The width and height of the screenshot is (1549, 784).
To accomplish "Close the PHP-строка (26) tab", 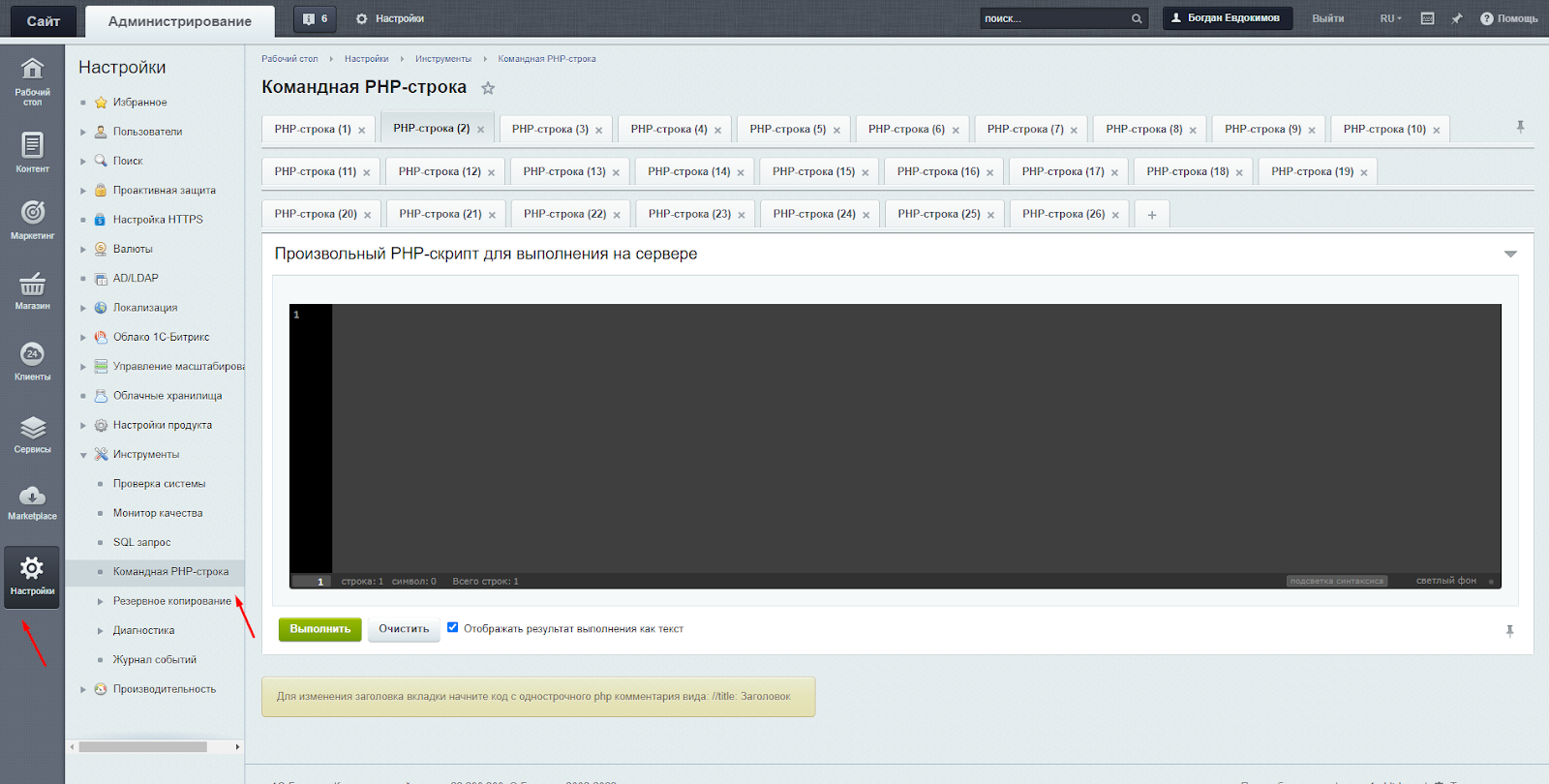I will coord(1115,216).
